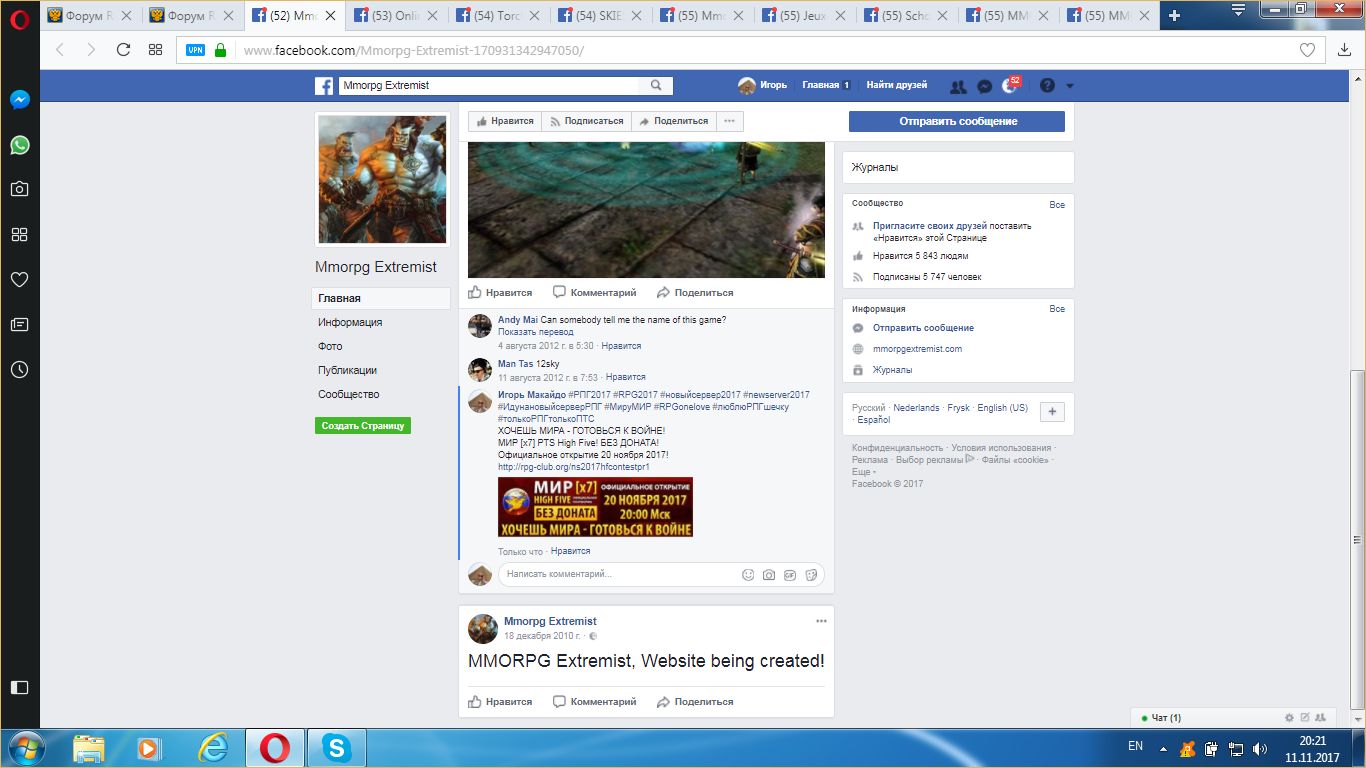Switch to the "(55) Scho" Facebook tab

coord(905,16)
